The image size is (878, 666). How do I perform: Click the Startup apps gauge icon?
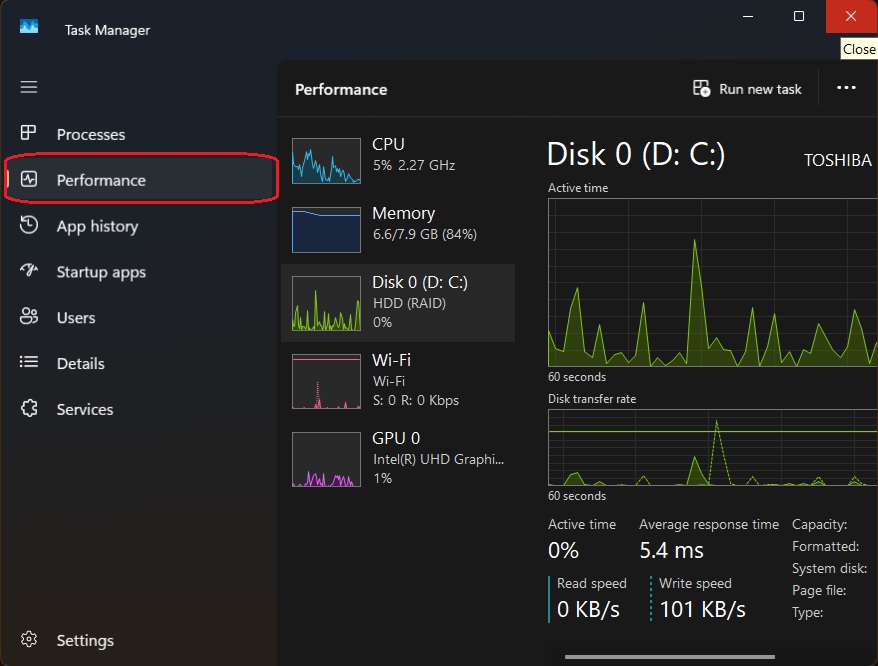[29, 271]
